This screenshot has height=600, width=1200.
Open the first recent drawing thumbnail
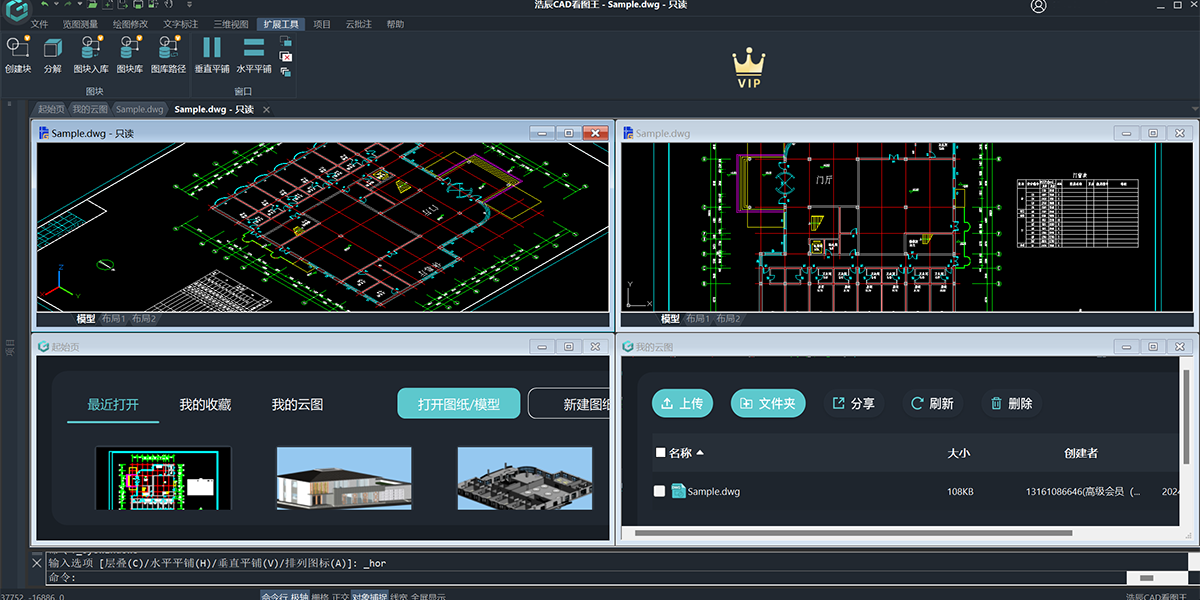pyautogui.click(x=163, y=478)
